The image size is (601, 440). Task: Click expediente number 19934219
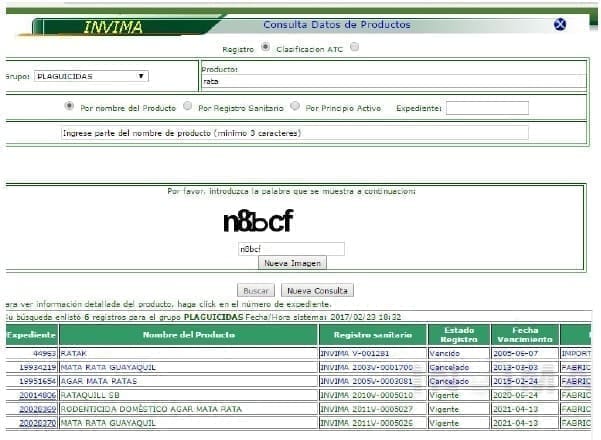pyautogui.click(x=38, y=367)
